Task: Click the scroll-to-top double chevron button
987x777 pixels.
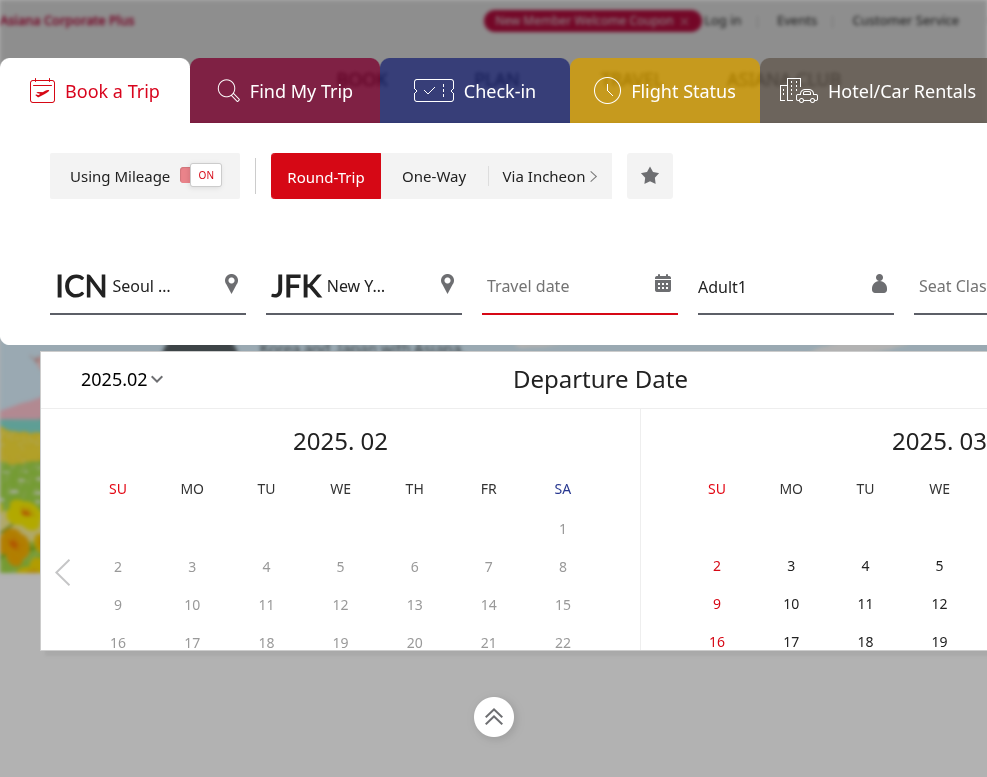Action: point(494,717)
